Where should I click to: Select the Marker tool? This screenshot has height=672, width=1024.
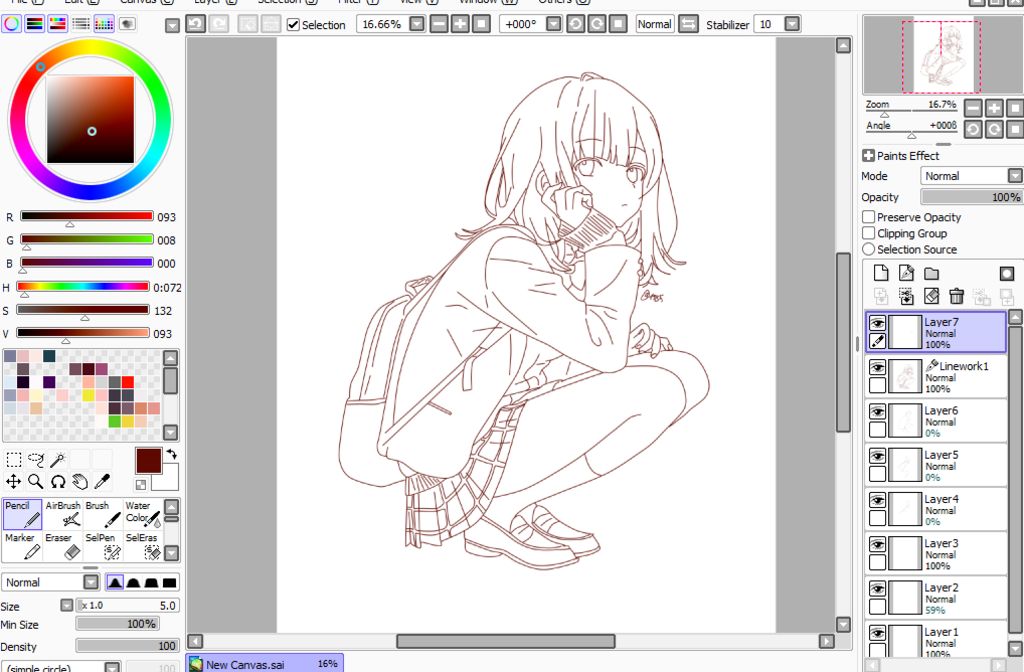(x=23, y=546)
